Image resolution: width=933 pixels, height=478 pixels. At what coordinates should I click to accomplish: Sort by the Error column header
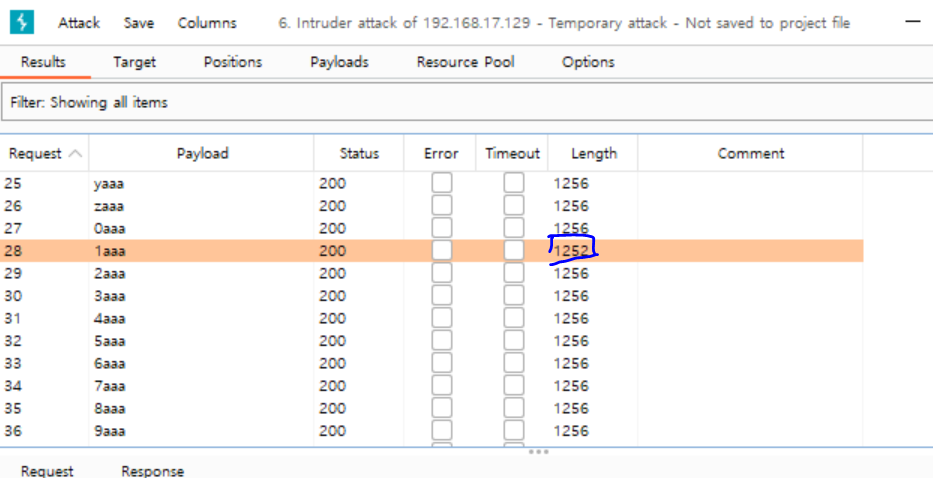(441, 154)
